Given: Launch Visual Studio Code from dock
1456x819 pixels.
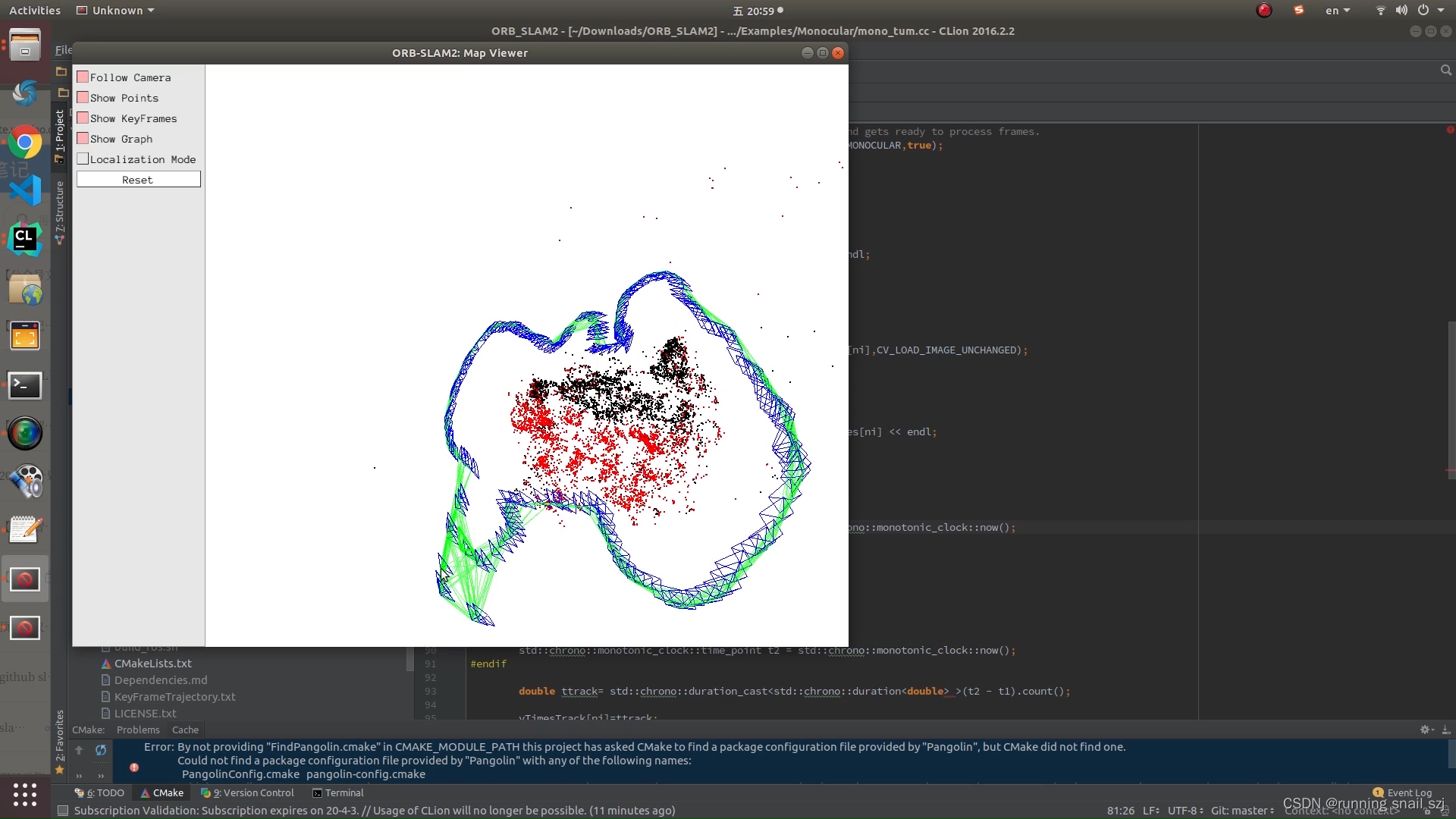Looking at the screenshot, I should (25, 191).
